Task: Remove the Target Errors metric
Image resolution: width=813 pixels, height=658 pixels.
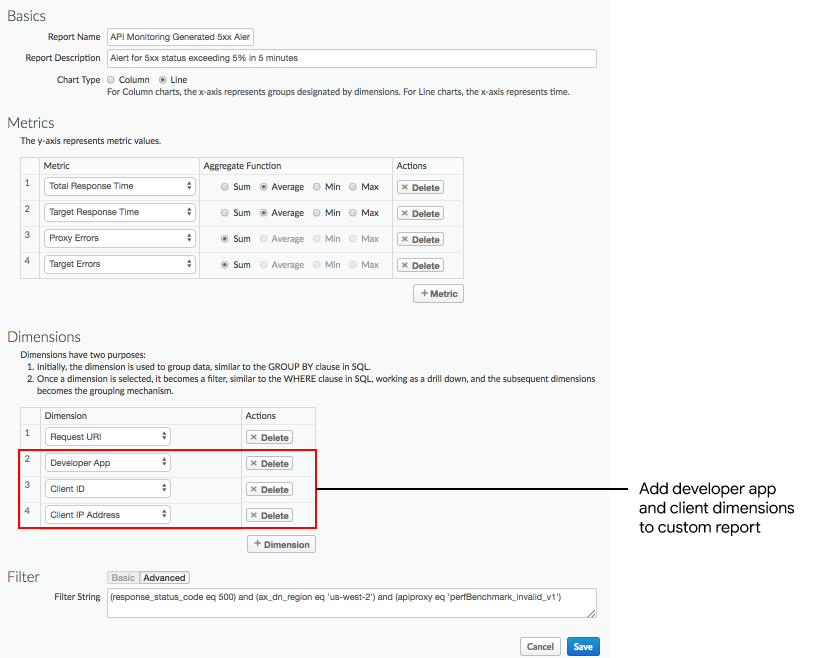Action: click(420, 265)
